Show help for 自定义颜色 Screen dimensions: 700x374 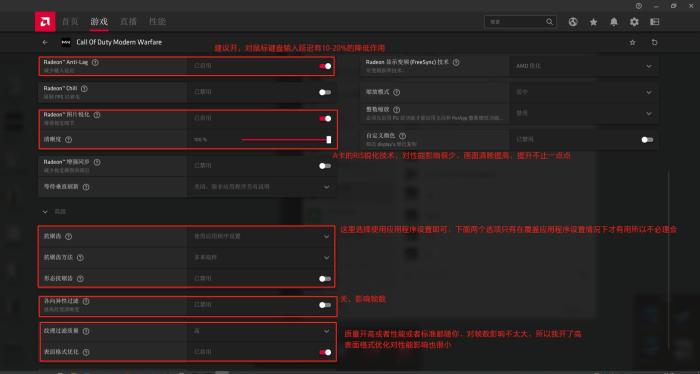coord(402,136)
